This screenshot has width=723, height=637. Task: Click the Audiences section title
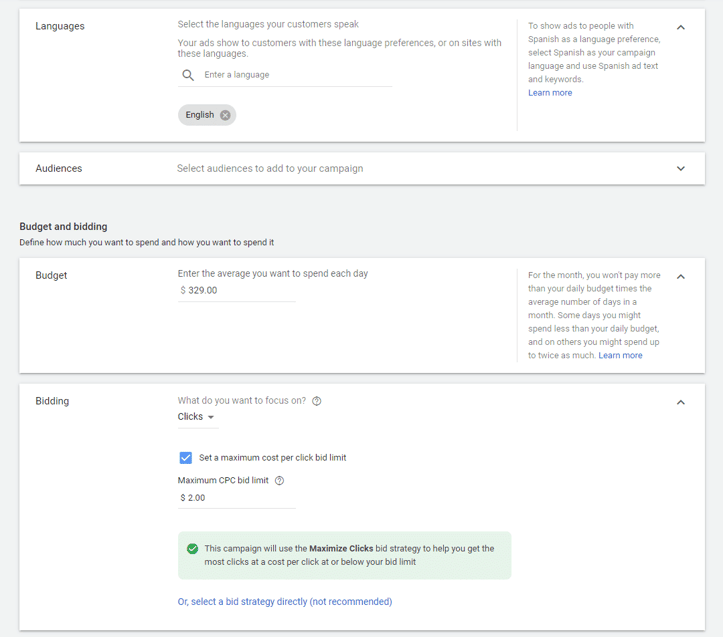pos(59,169)
